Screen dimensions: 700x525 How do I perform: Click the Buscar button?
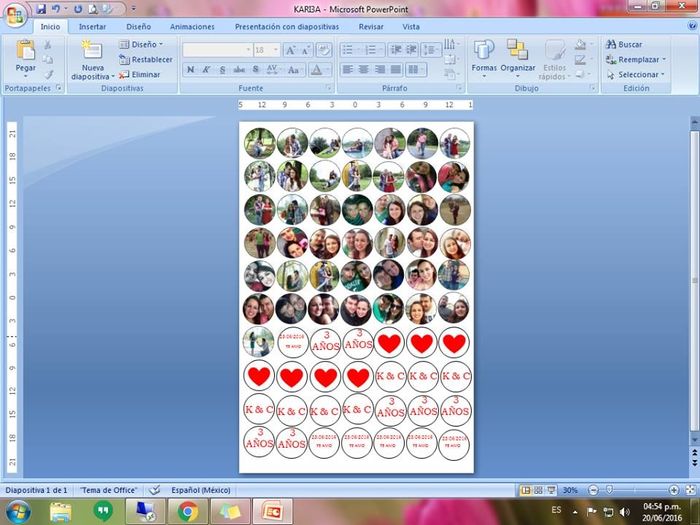click(x=623, y=44)
